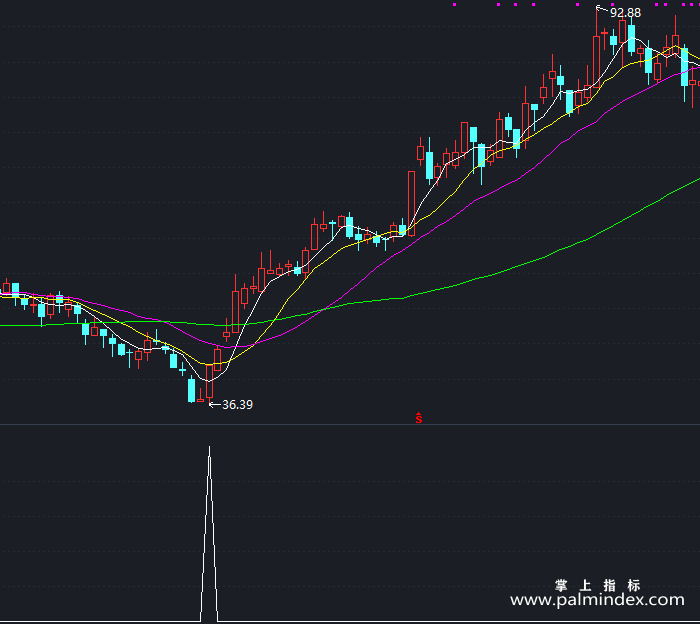
Task: Click the 36.39 low price label
Action: [237, 404]
